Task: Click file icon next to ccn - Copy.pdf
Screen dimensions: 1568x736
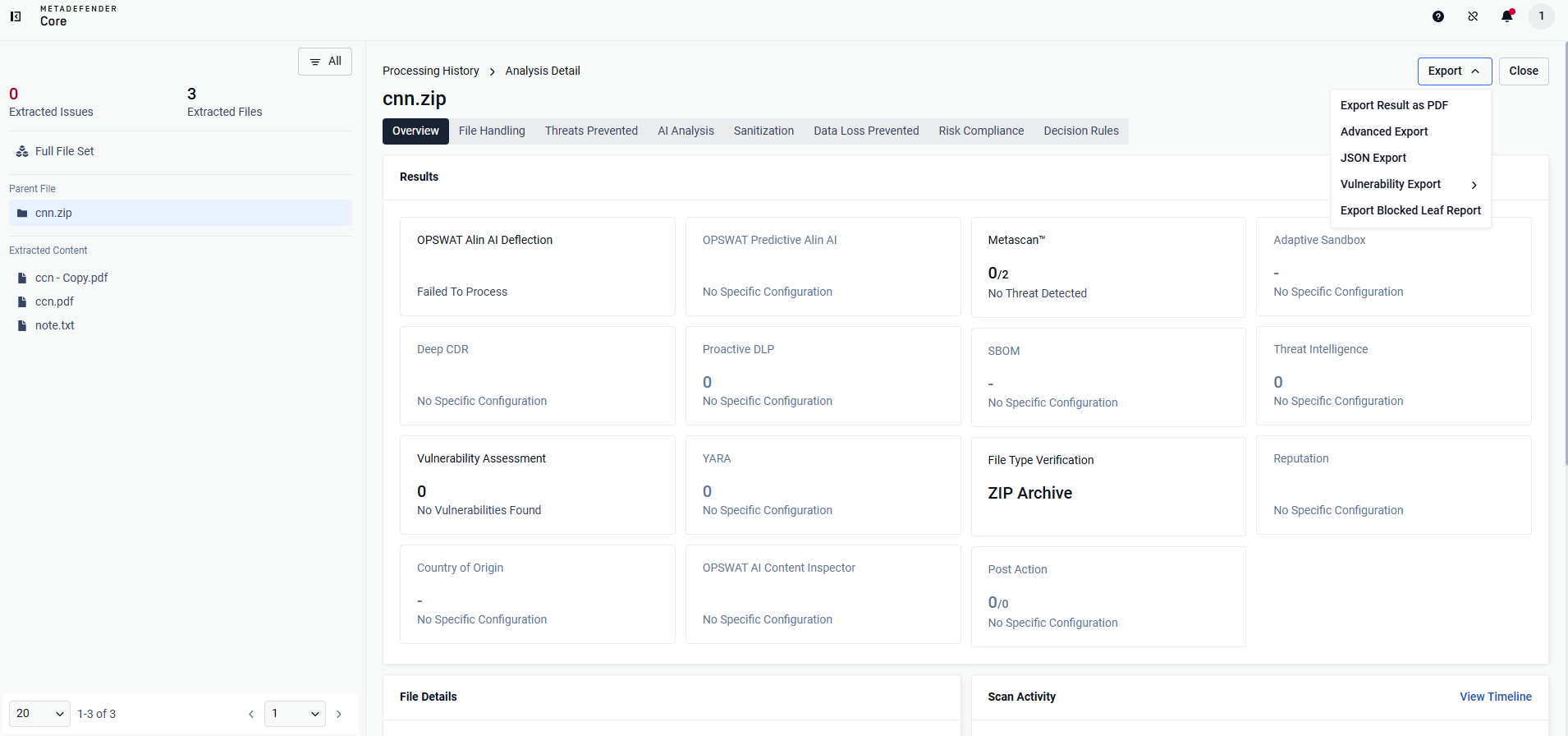Action: [x=22, y=278]
